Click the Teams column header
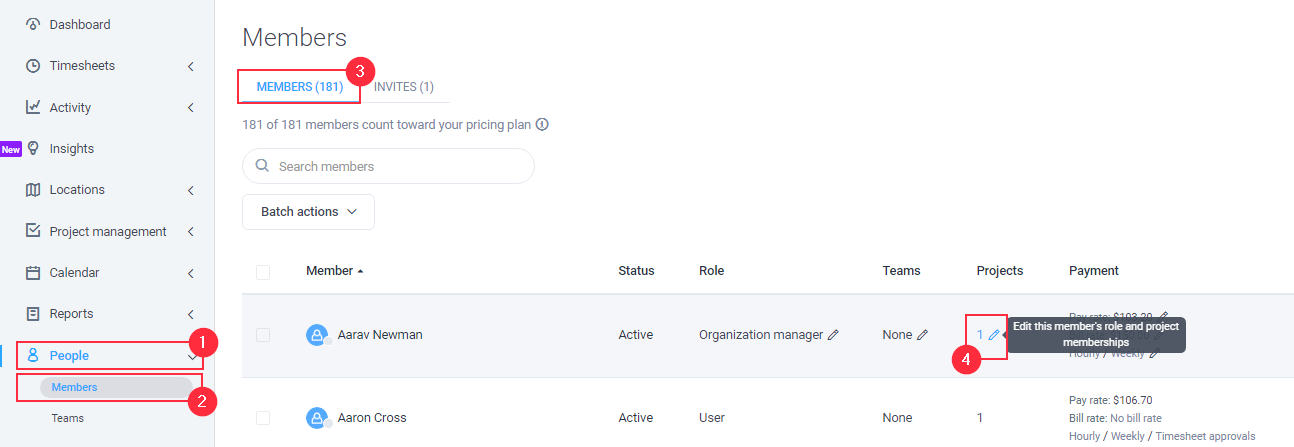 (x=901, y=271)
